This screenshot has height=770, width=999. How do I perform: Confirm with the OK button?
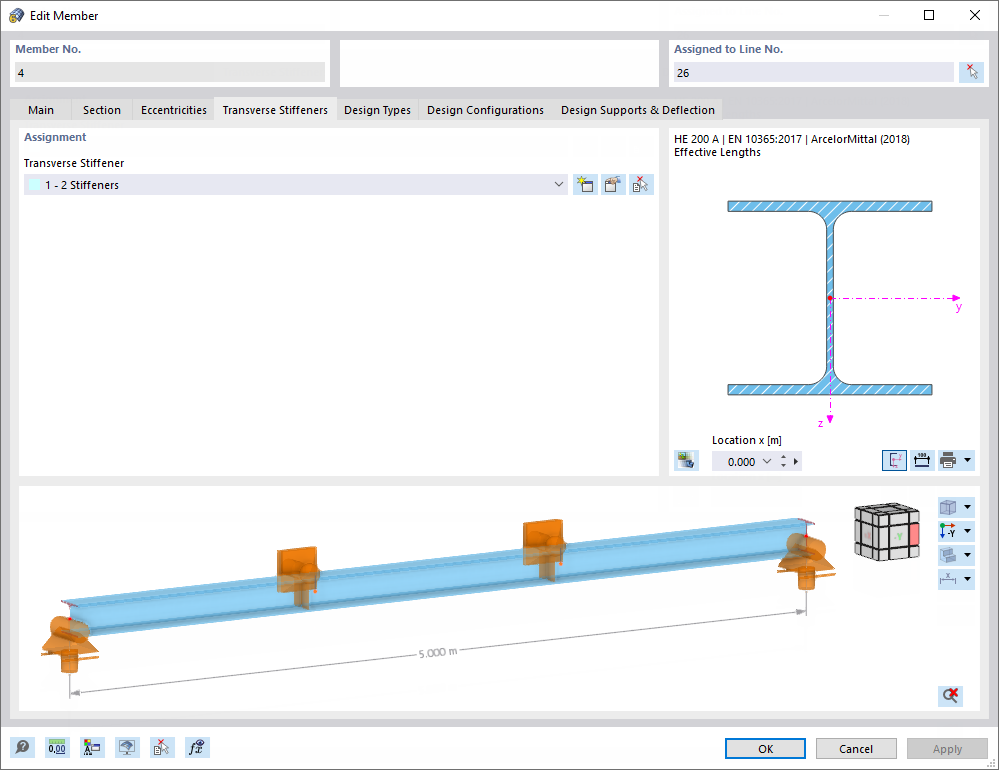[x=765, y=749]
